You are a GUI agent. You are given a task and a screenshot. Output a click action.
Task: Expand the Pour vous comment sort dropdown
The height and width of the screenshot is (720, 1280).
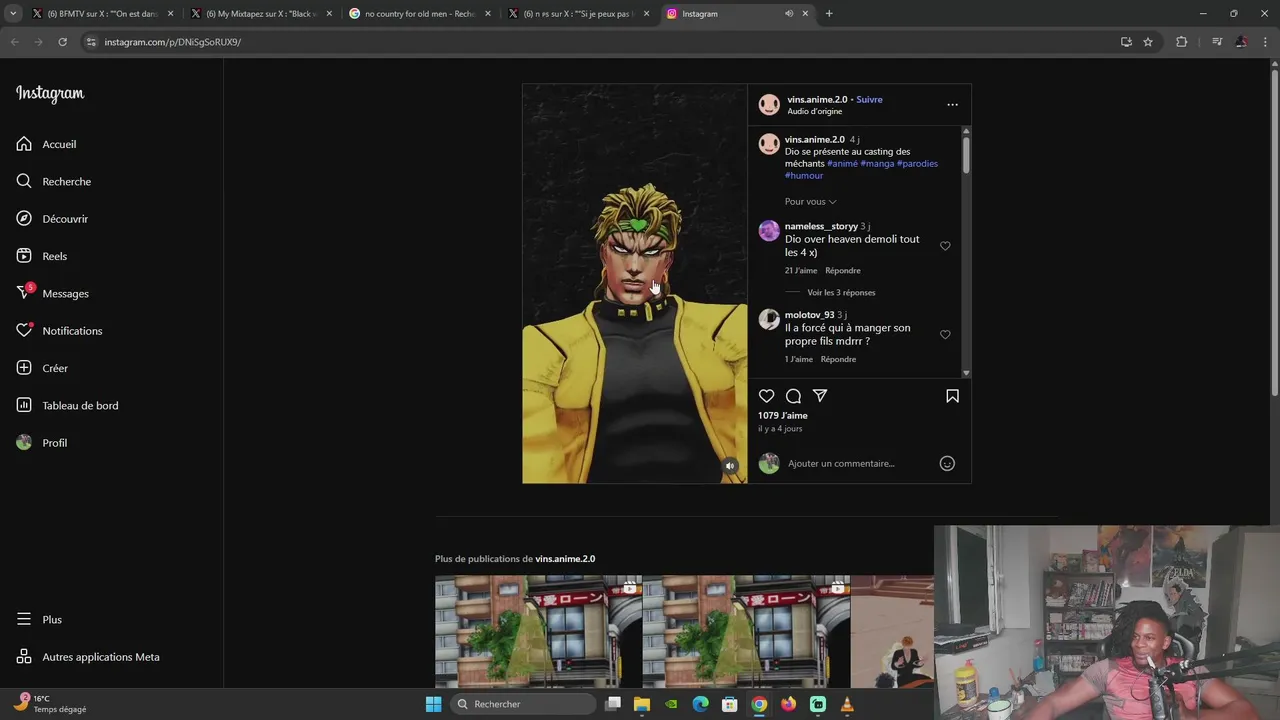tap(811, 202)
